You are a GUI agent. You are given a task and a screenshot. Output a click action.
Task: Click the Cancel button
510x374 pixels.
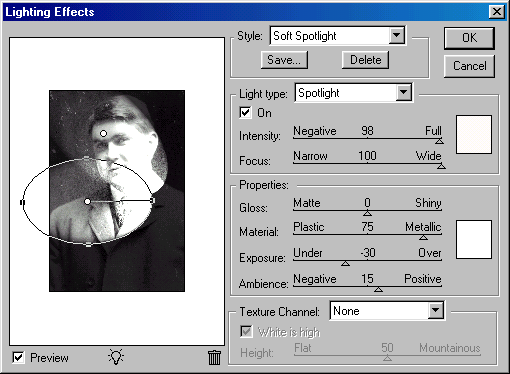point(469,66)
